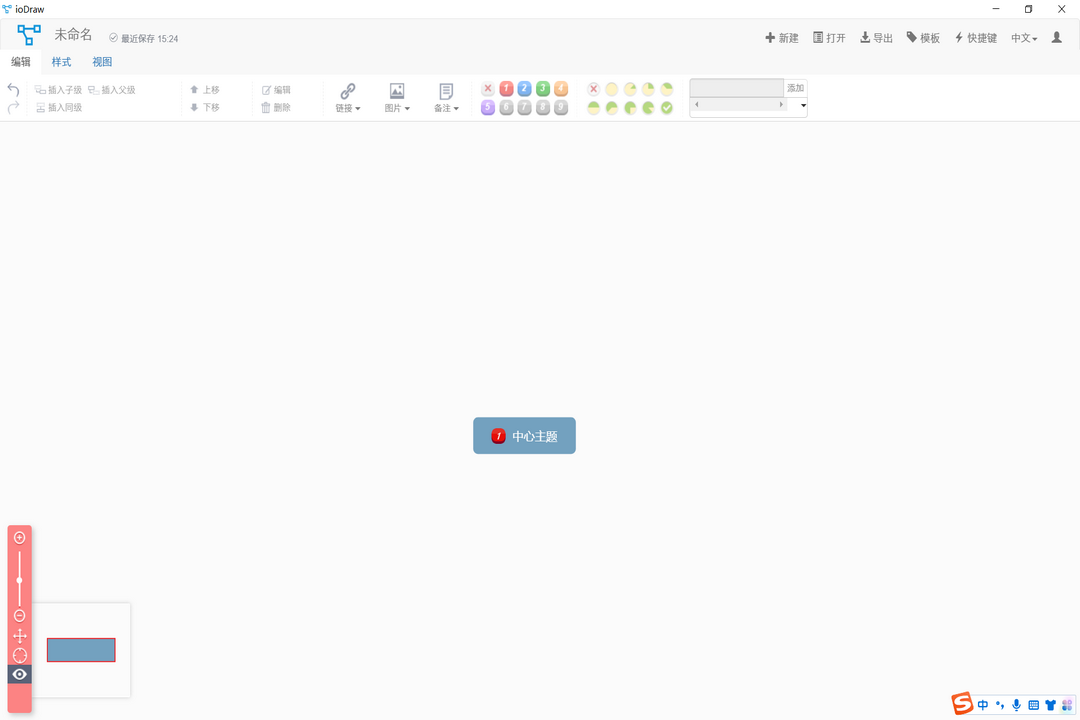Remove progress with the progress X icon
The height and width of the screenshot is (720, 1080).
[x=593, y=88]
